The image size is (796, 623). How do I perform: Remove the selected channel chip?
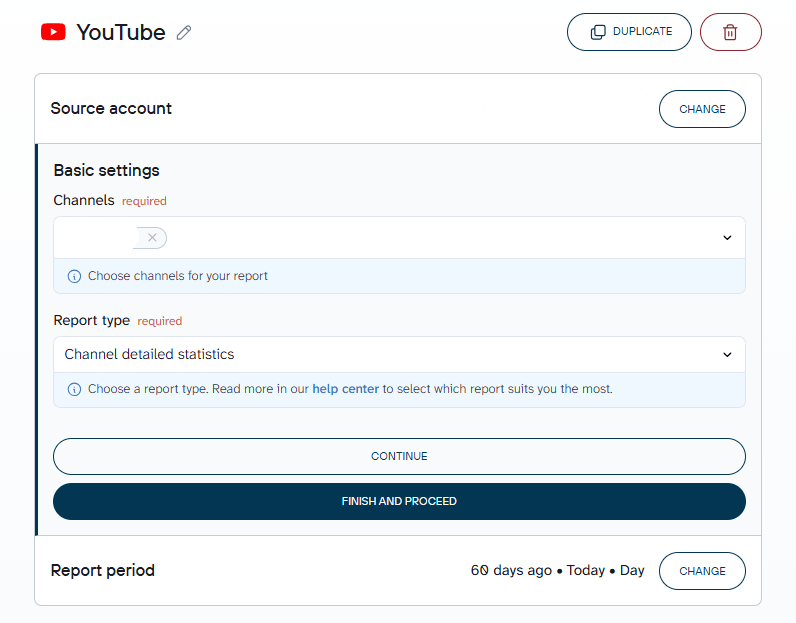[152, 238]
